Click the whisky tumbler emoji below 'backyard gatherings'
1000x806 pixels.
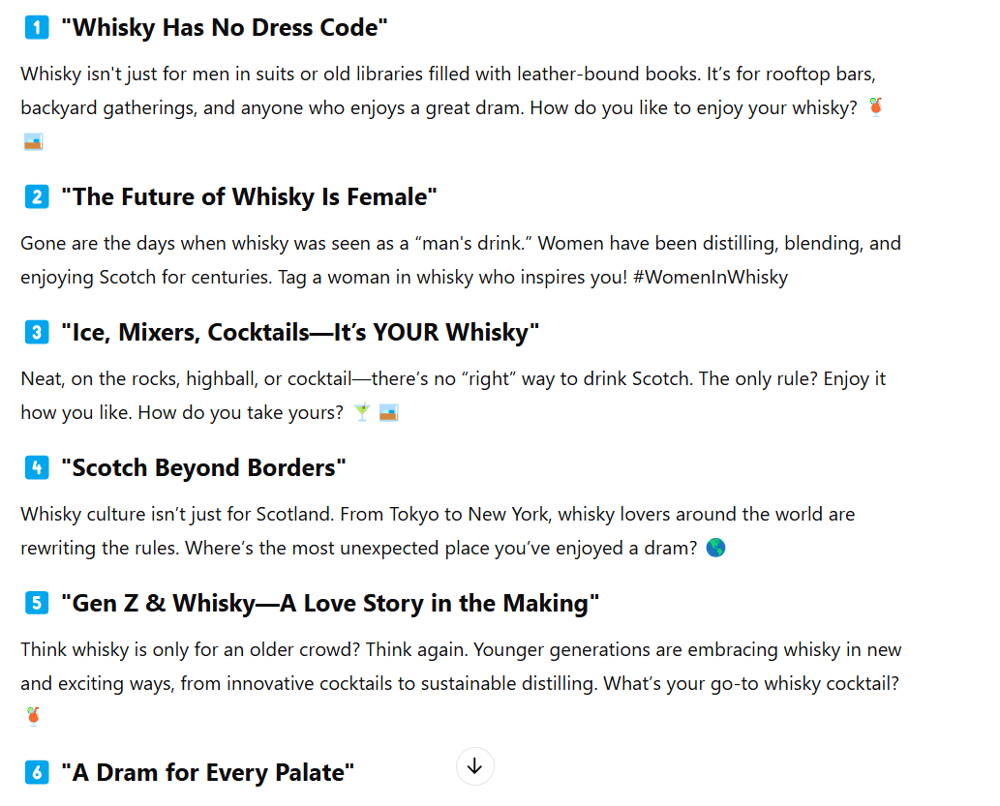(x=33, y=142)
